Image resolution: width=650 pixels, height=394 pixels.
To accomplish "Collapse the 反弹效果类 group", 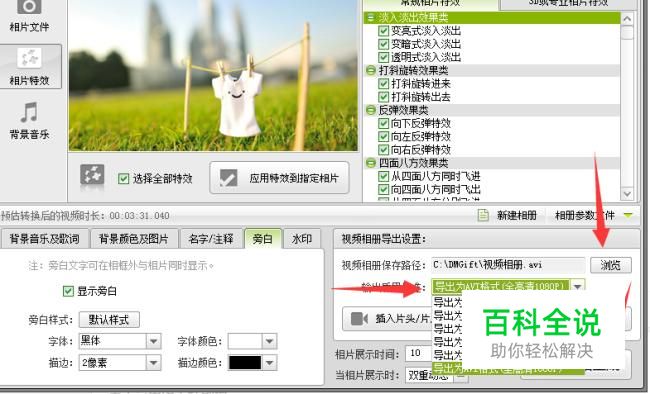I will coord(371,110).
